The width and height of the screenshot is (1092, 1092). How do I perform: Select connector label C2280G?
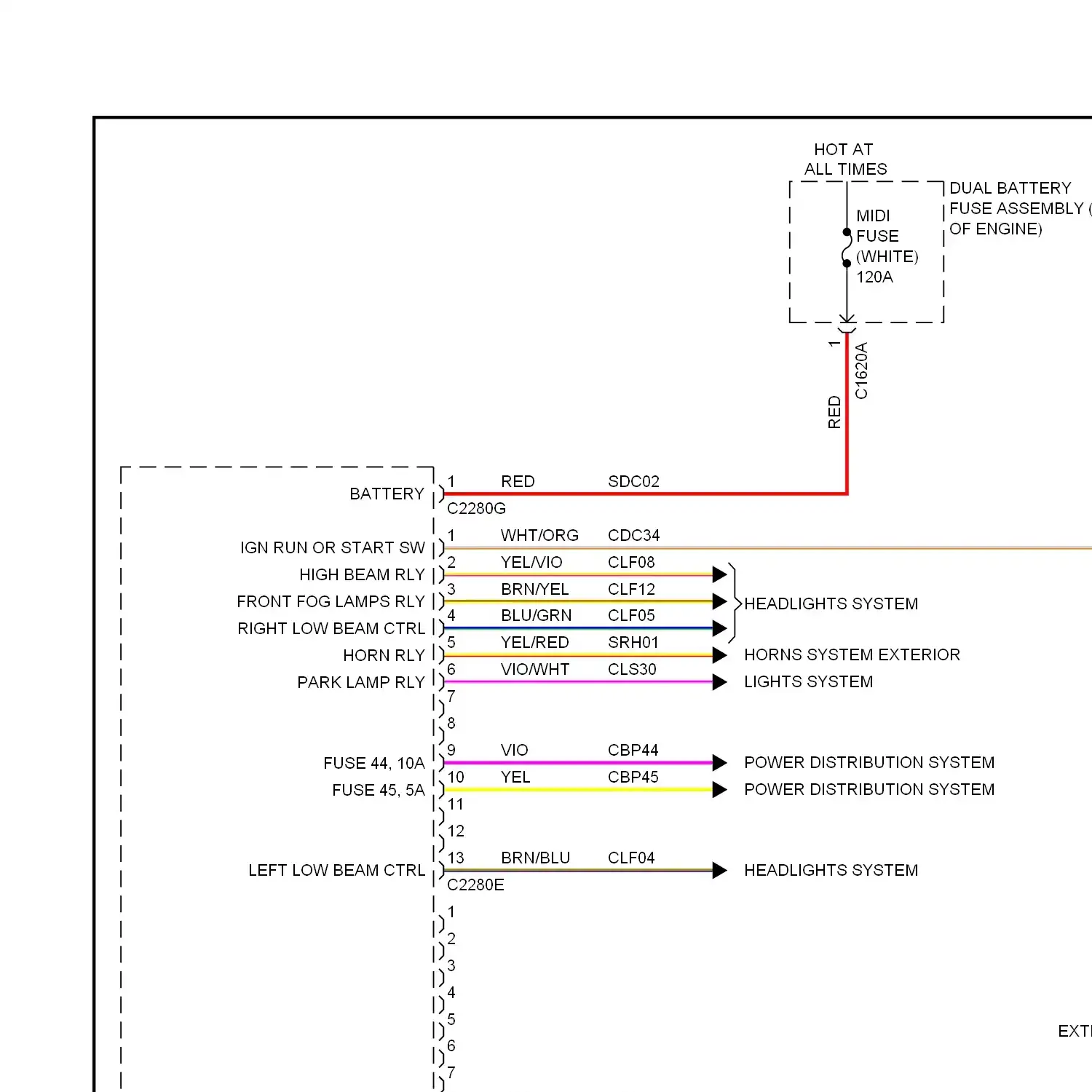click(x=476, y=508)
